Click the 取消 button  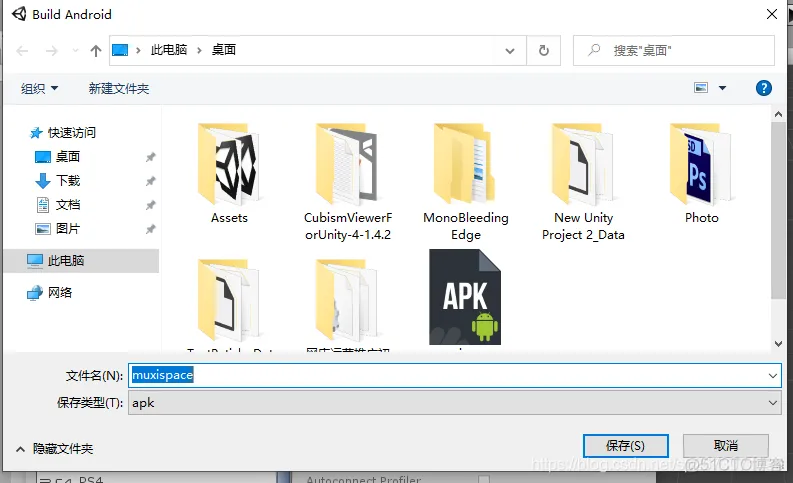coord(726,446)
